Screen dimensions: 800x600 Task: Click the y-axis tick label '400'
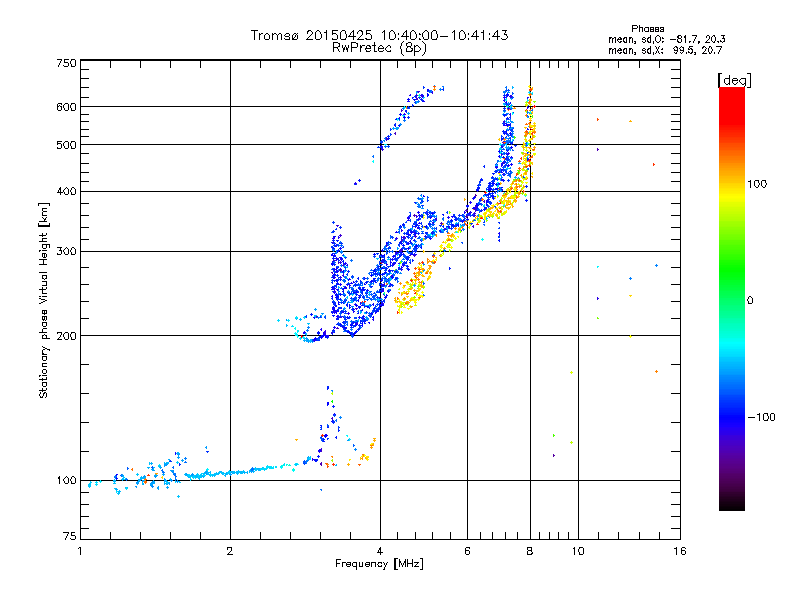pos(67,191)
